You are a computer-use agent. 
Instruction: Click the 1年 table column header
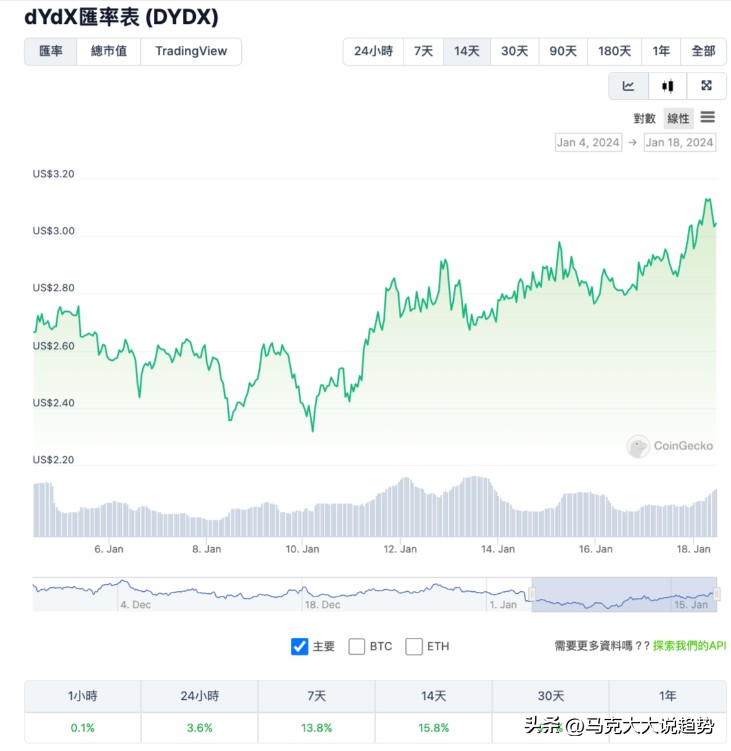668,696
